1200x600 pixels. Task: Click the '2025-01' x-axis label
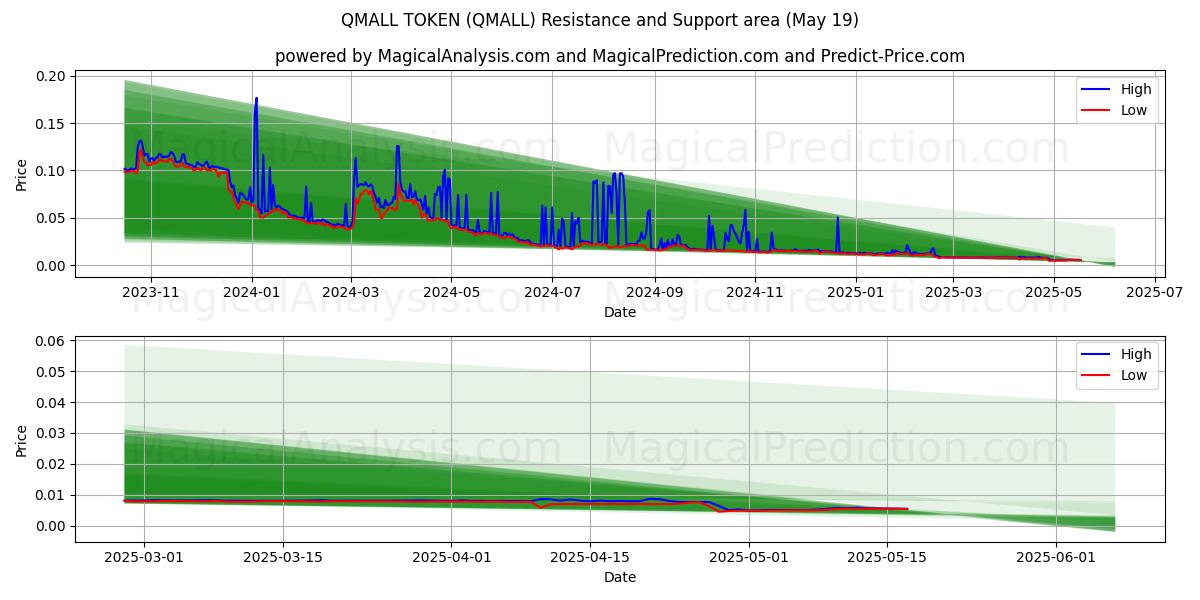tap(856, 292)
